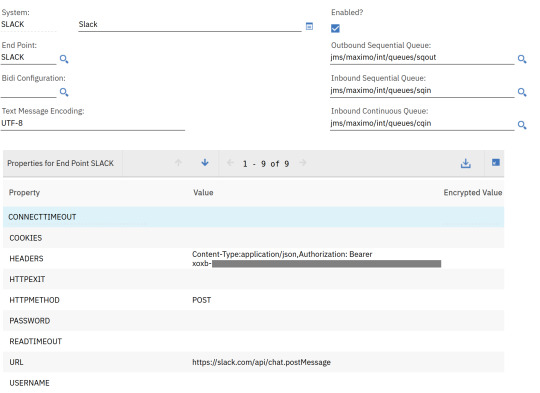The image size is (540, 393).
Task: Click the next row down arrow
Action: coord(205,162)
